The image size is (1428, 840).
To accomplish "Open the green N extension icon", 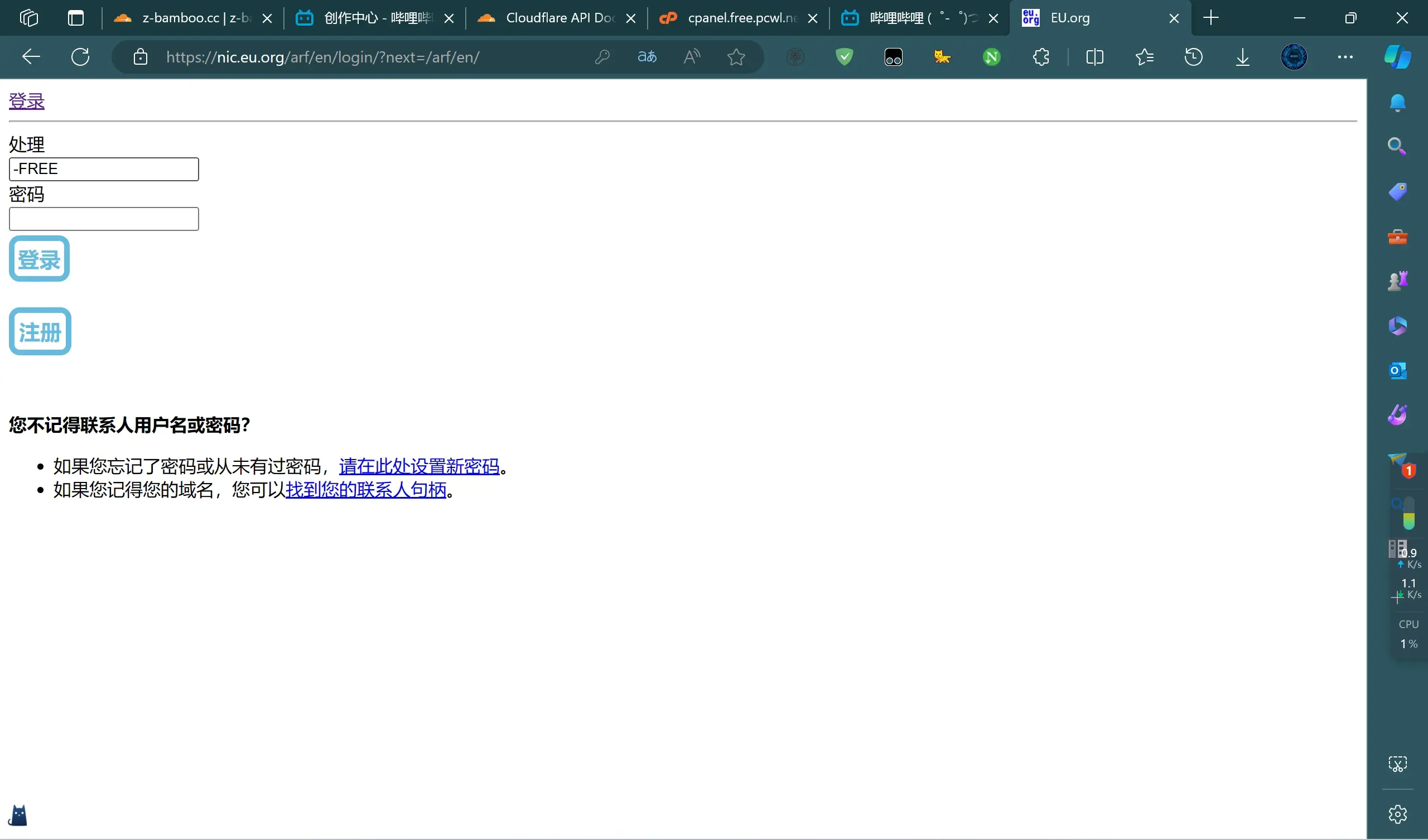I will (992, 57).
